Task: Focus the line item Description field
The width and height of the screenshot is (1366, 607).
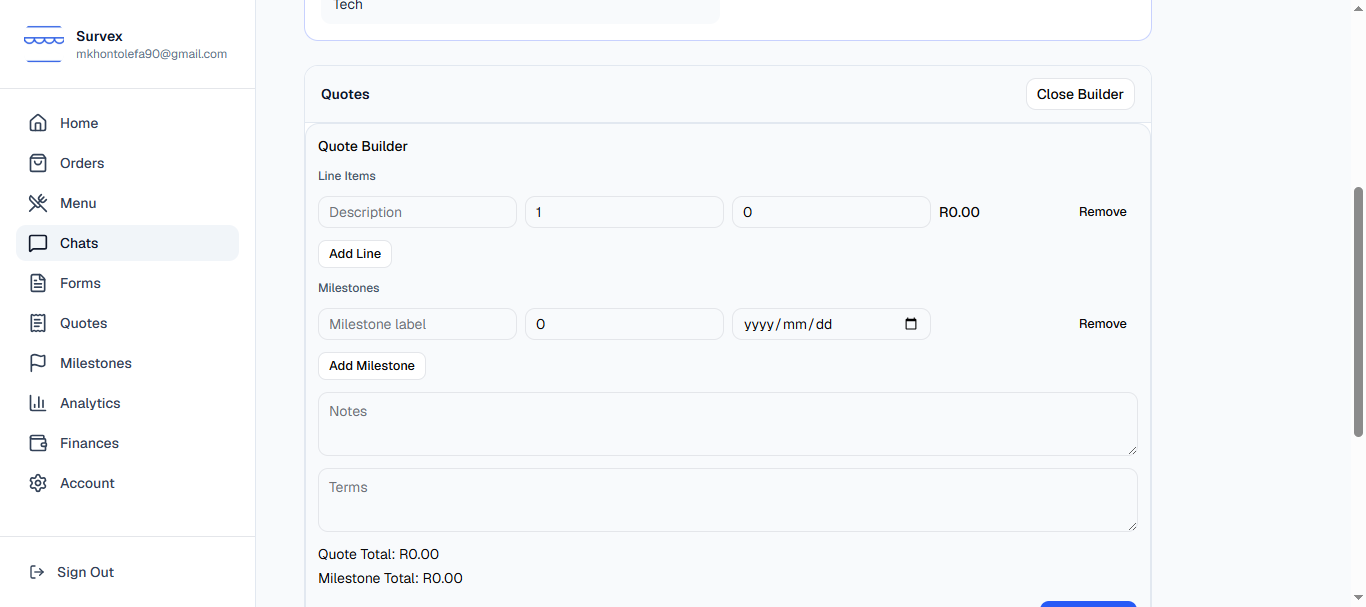Action: pyautogui.click(x=417, y=212)
